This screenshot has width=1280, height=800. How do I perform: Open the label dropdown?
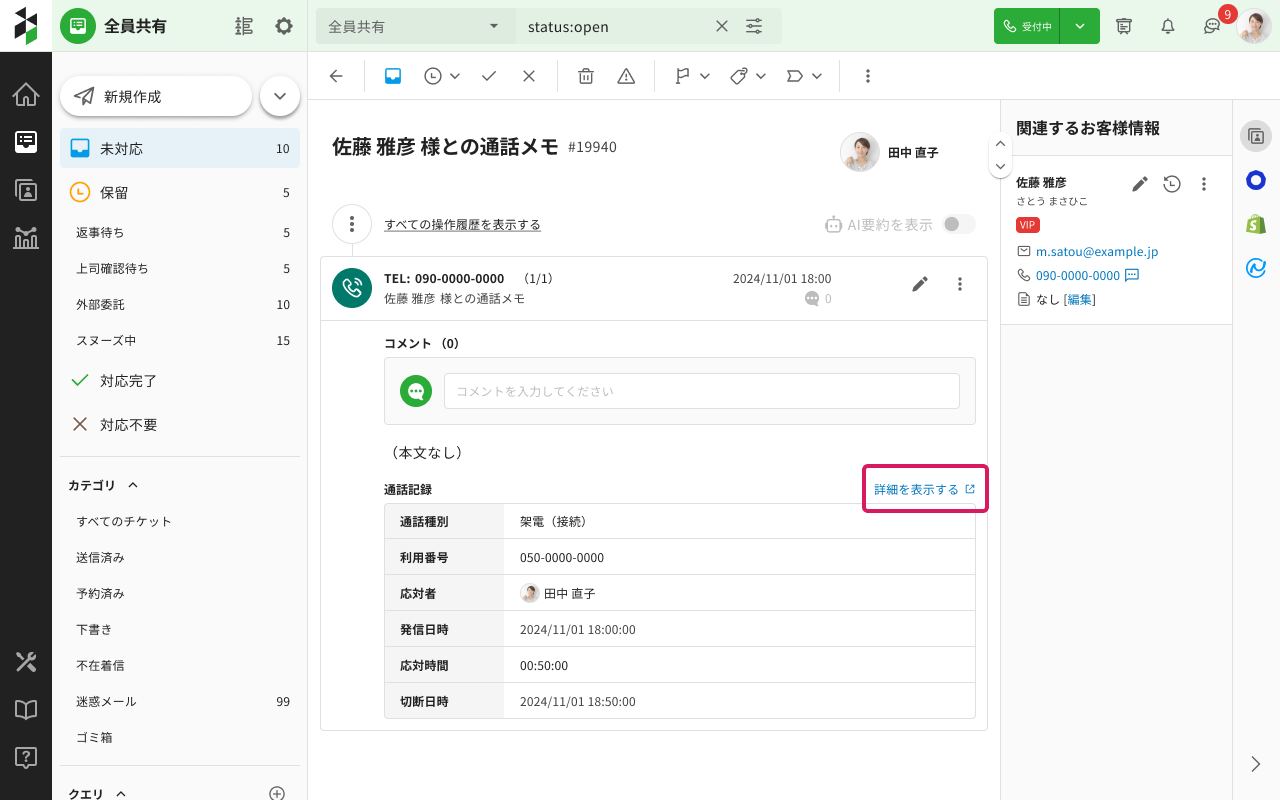804,76
